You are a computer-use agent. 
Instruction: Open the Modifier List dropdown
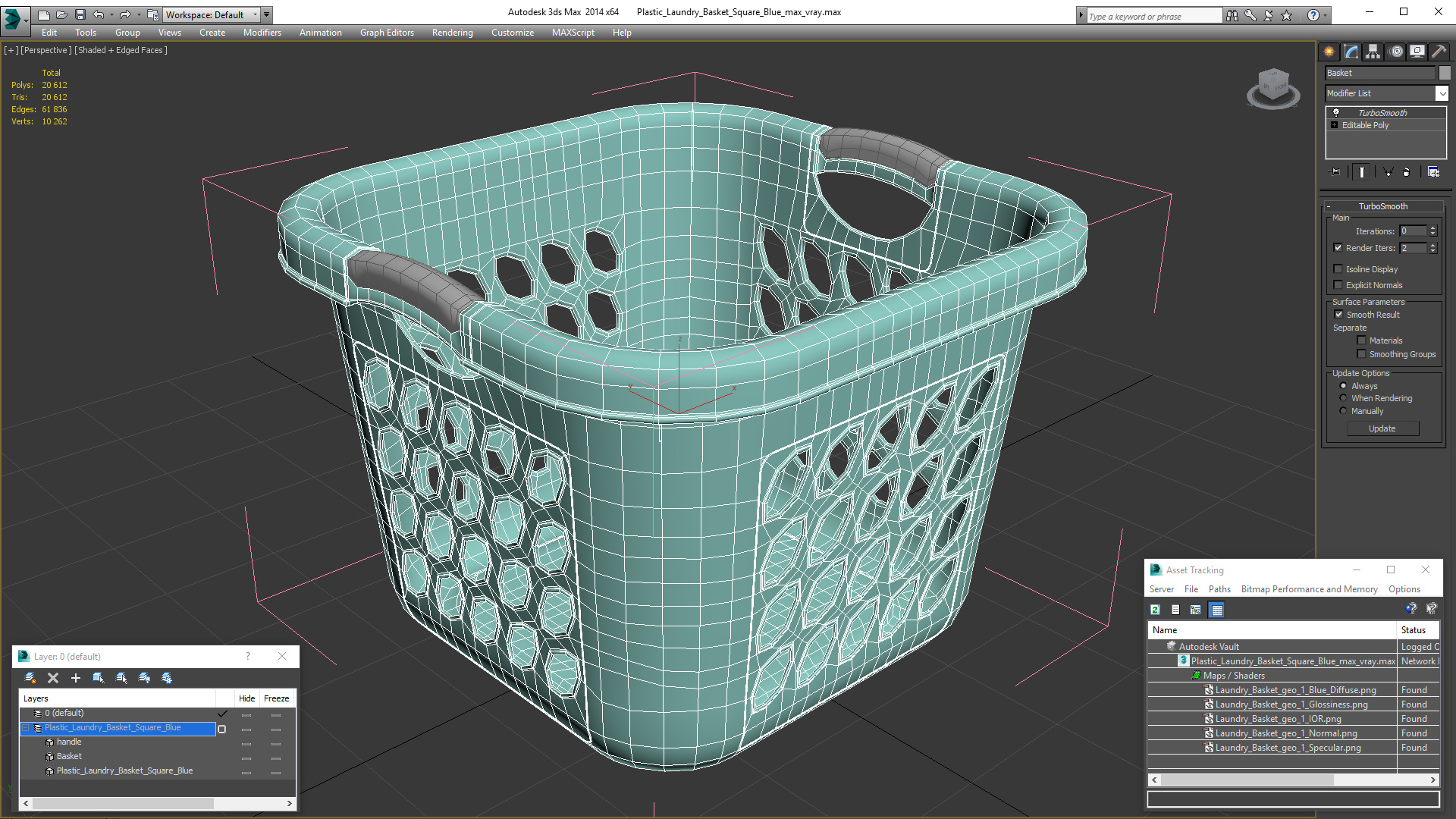(1441, 93)
